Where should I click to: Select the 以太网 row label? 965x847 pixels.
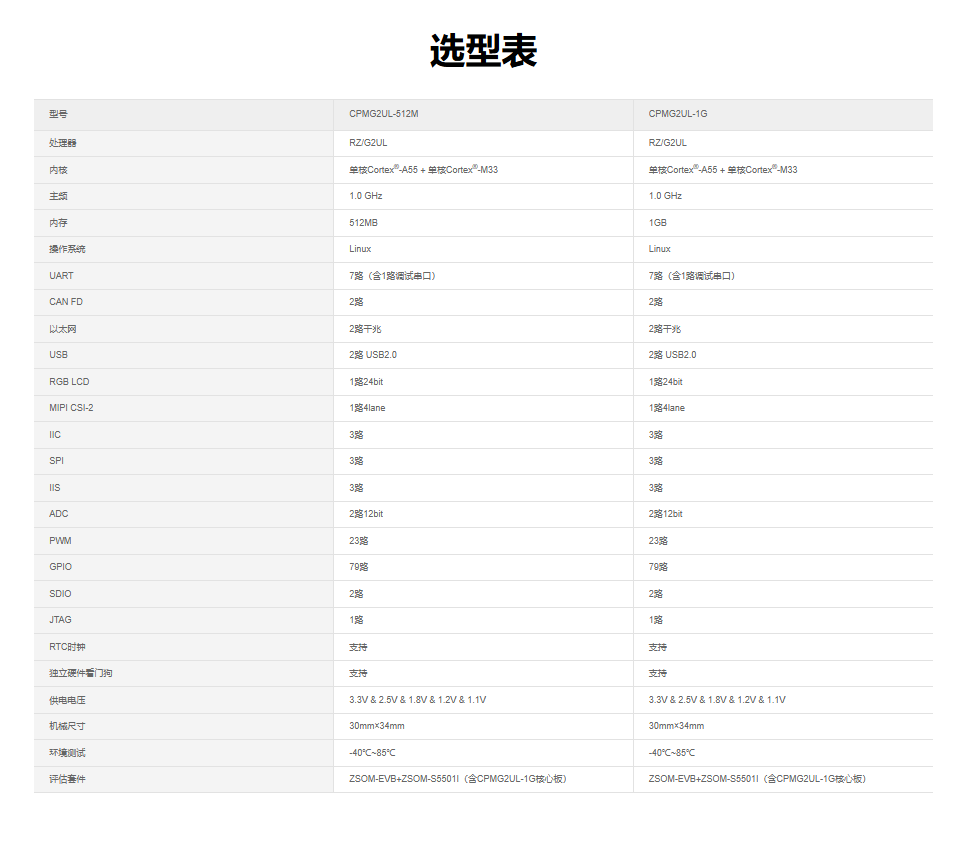[x=63, y=329]
